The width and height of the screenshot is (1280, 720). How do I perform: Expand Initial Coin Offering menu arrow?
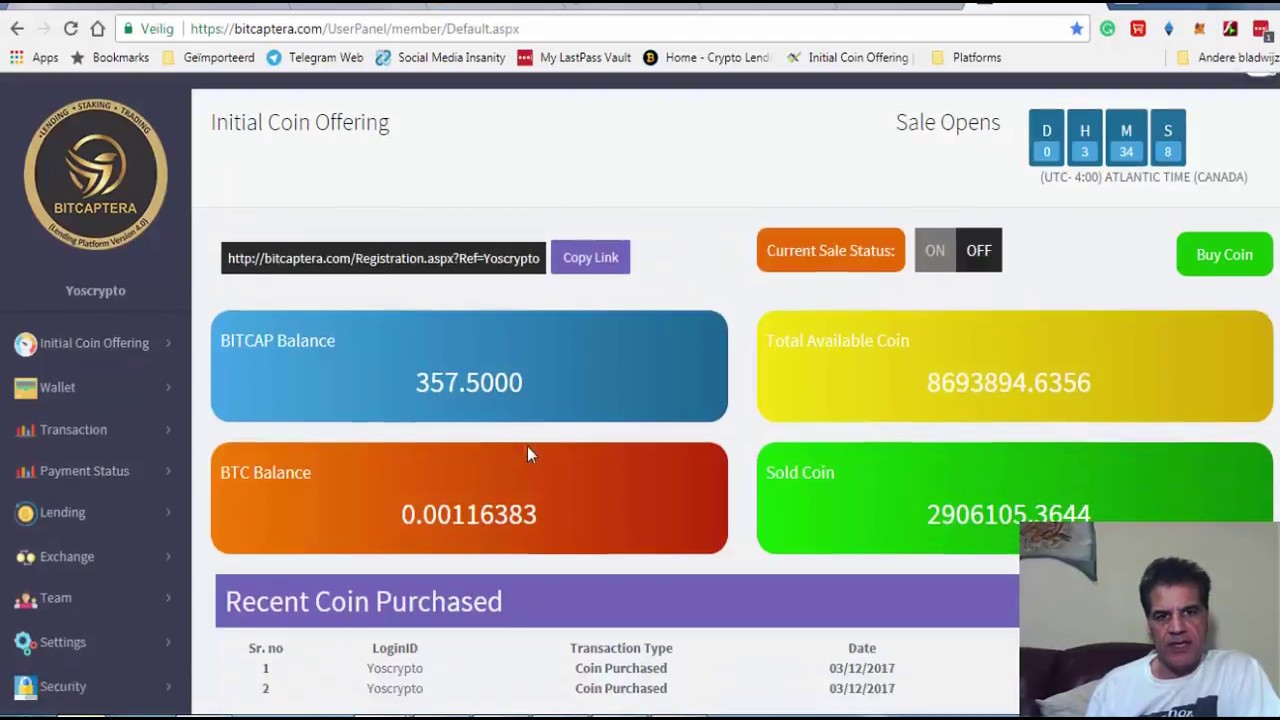point(168,343)
